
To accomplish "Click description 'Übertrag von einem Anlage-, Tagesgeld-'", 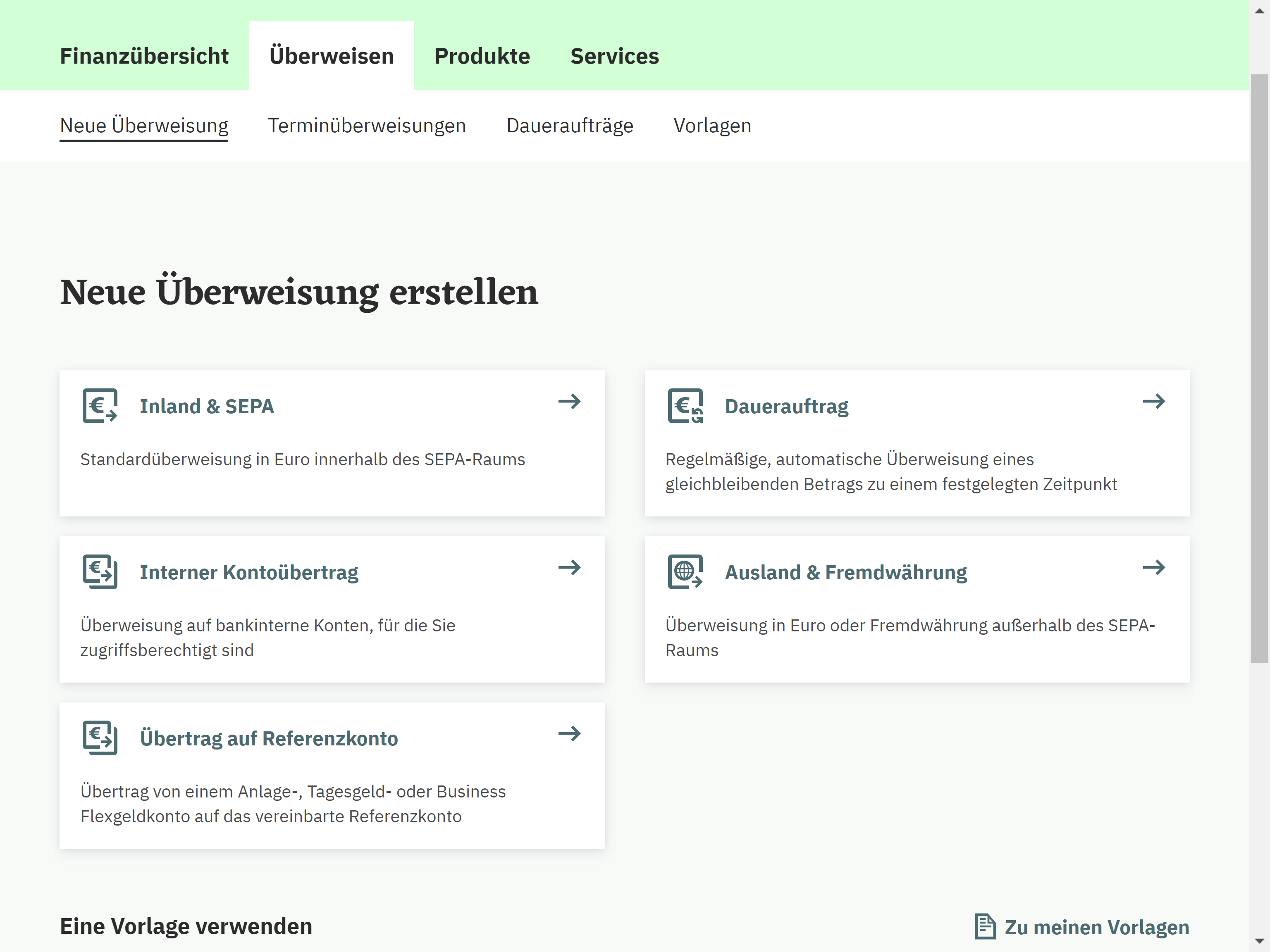I will click(293, 804).
